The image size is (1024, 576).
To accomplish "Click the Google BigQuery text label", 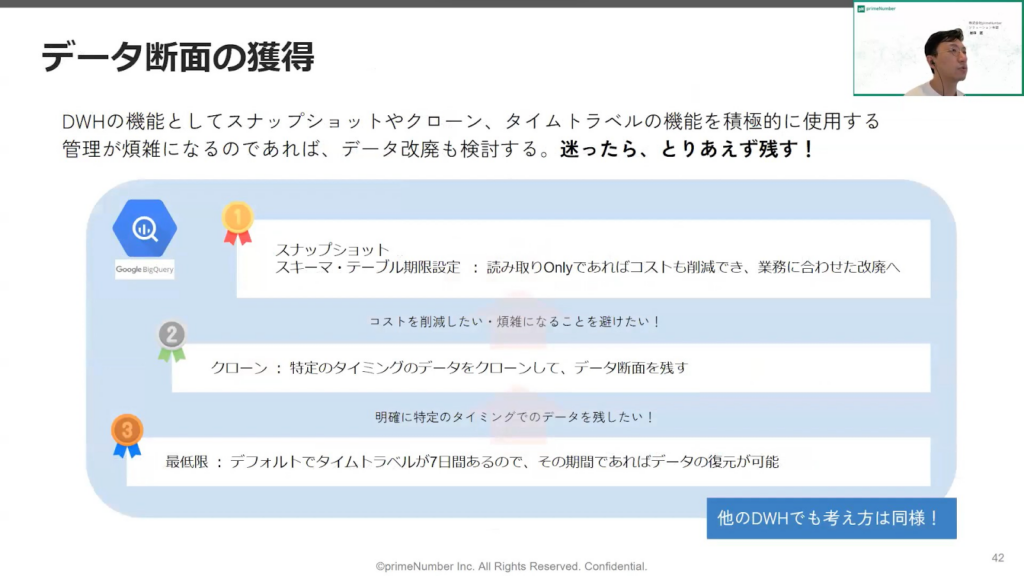I will click(145, 270).
